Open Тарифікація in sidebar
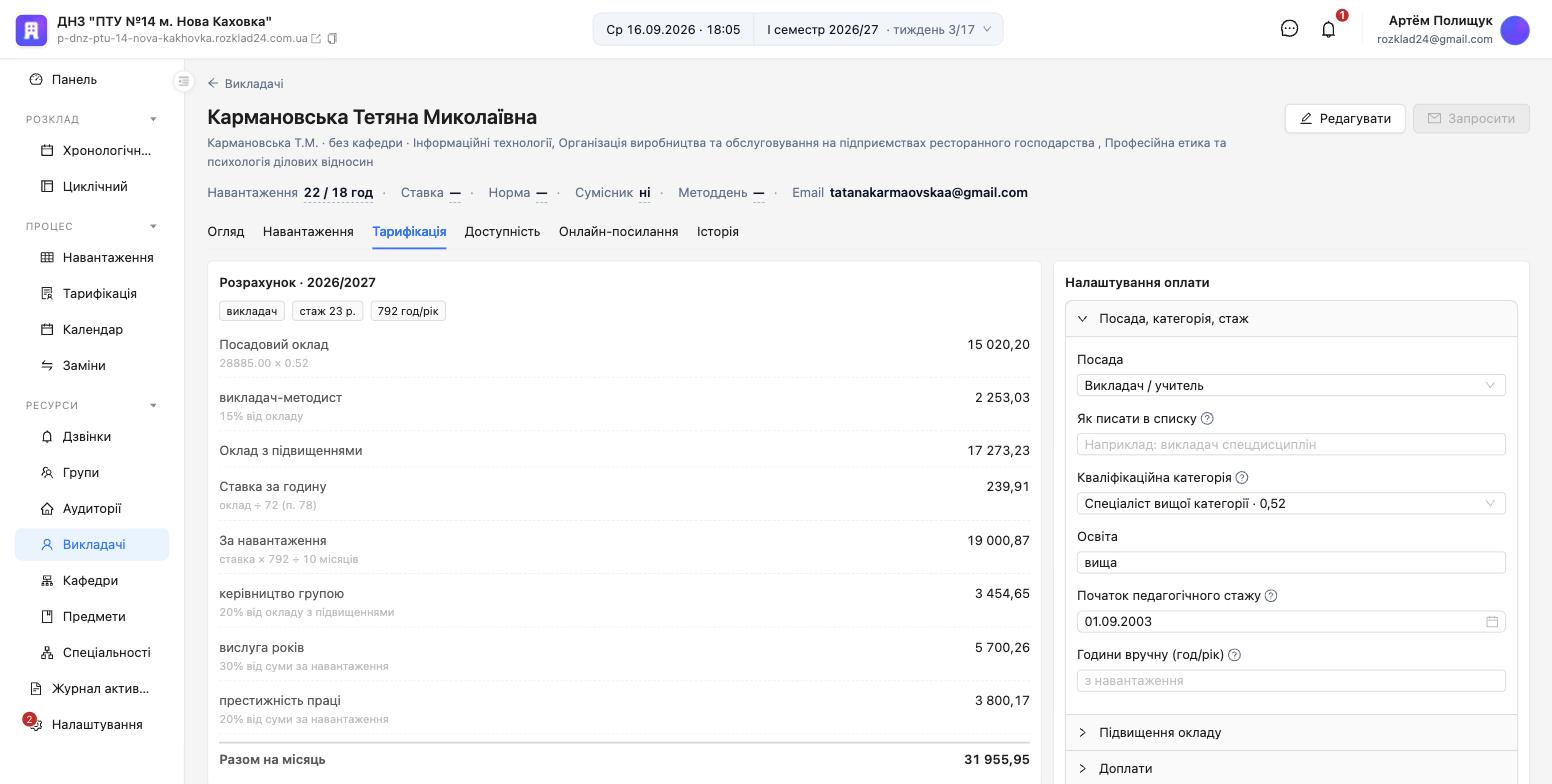 click(x=92, y=294)
